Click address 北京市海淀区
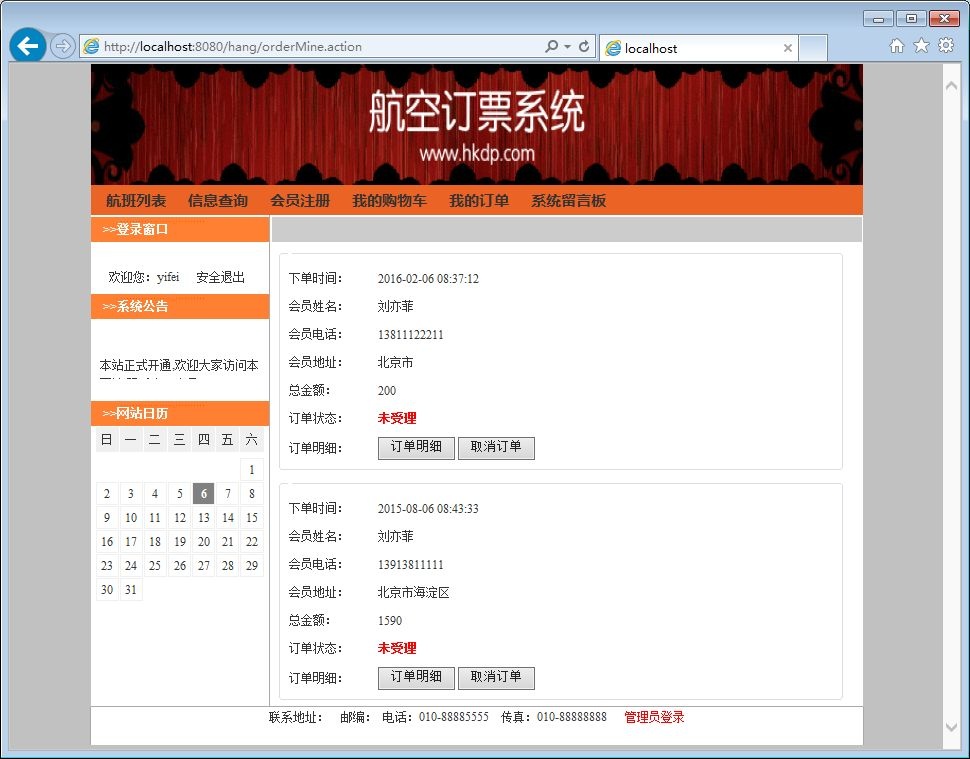 point(413,593)
